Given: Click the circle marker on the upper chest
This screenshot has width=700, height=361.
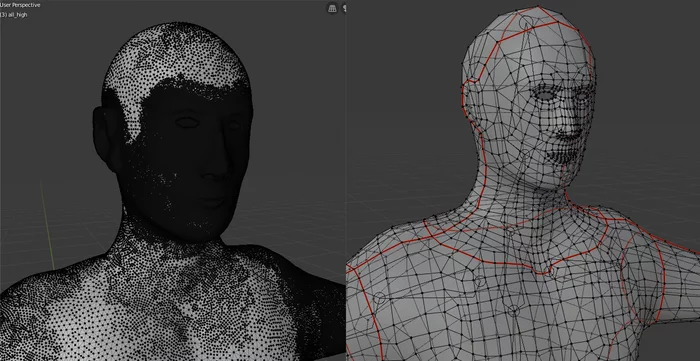Looking at the screenshot, I should click(x=479, y=282).
